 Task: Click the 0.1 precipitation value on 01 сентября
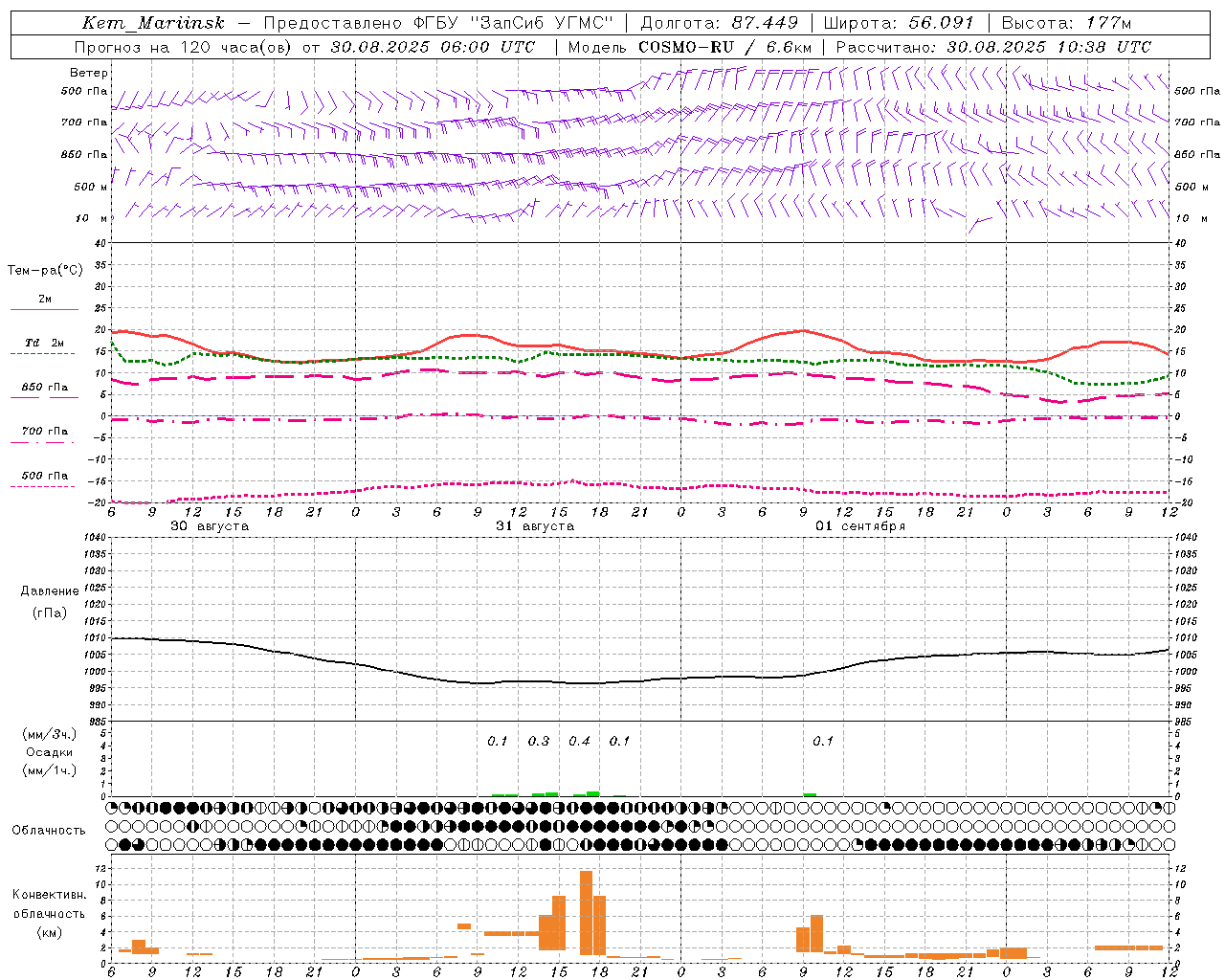(x=823, y=741)
